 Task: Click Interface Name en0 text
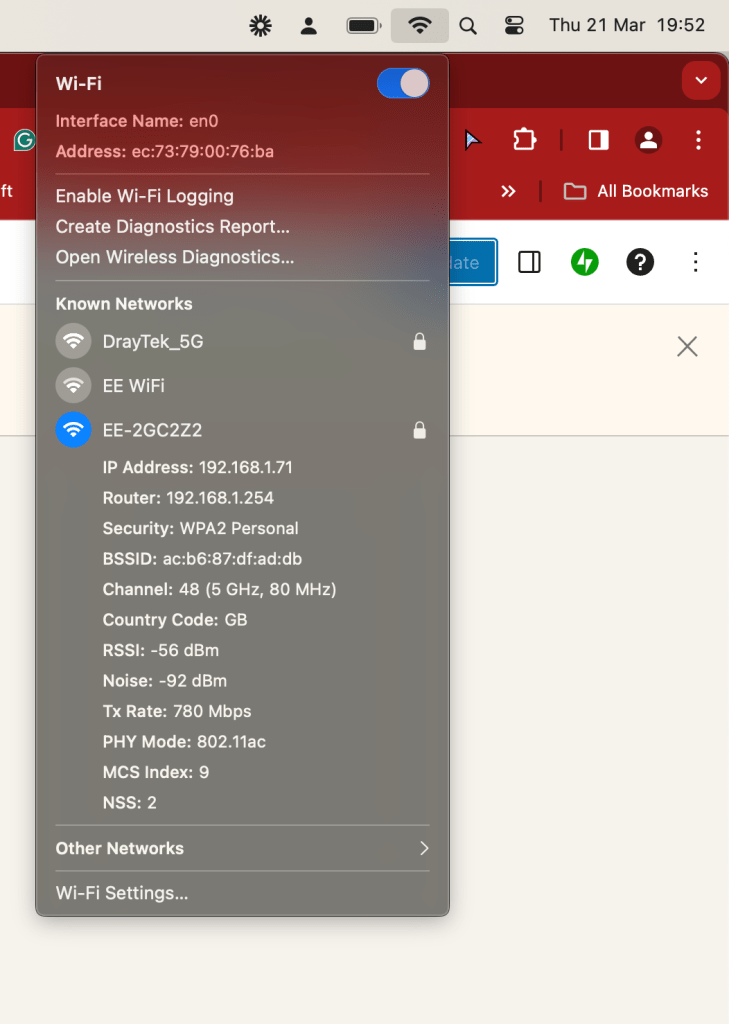(x=137, y=121)
